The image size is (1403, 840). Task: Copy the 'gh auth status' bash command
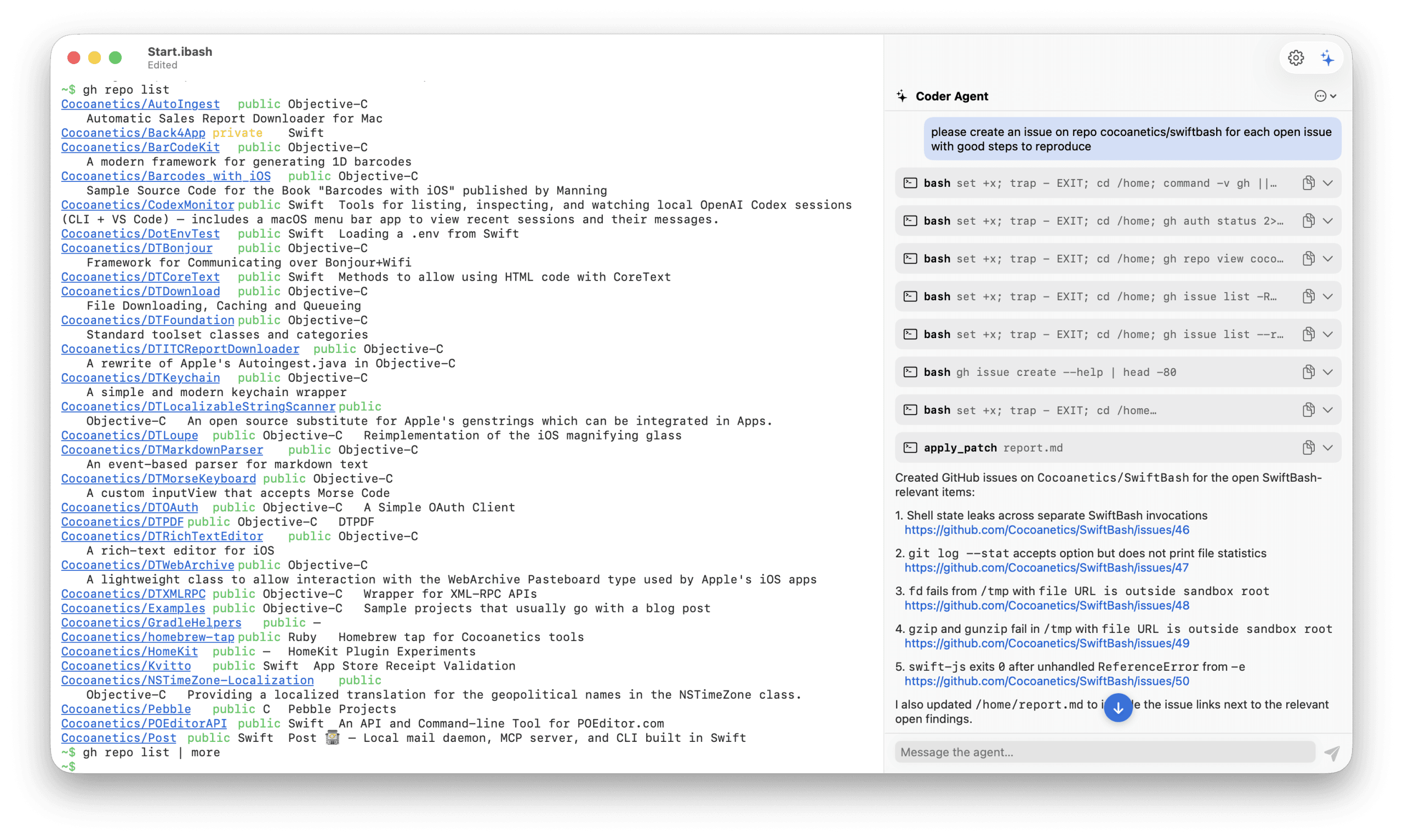(1308, 221)
